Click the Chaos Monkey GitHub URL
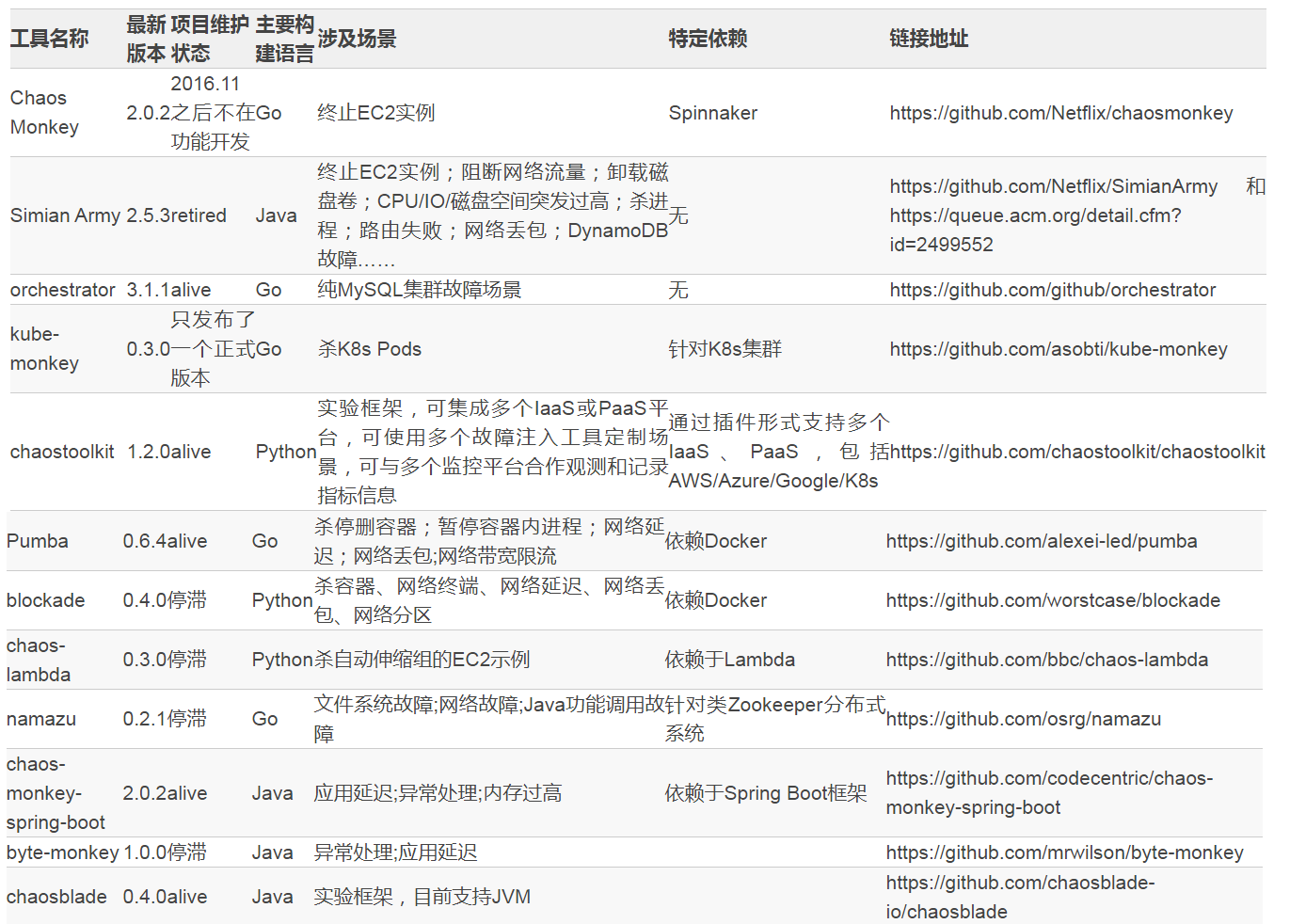Viewport: 1290px width, 924px height. (x=1061, y=113)
